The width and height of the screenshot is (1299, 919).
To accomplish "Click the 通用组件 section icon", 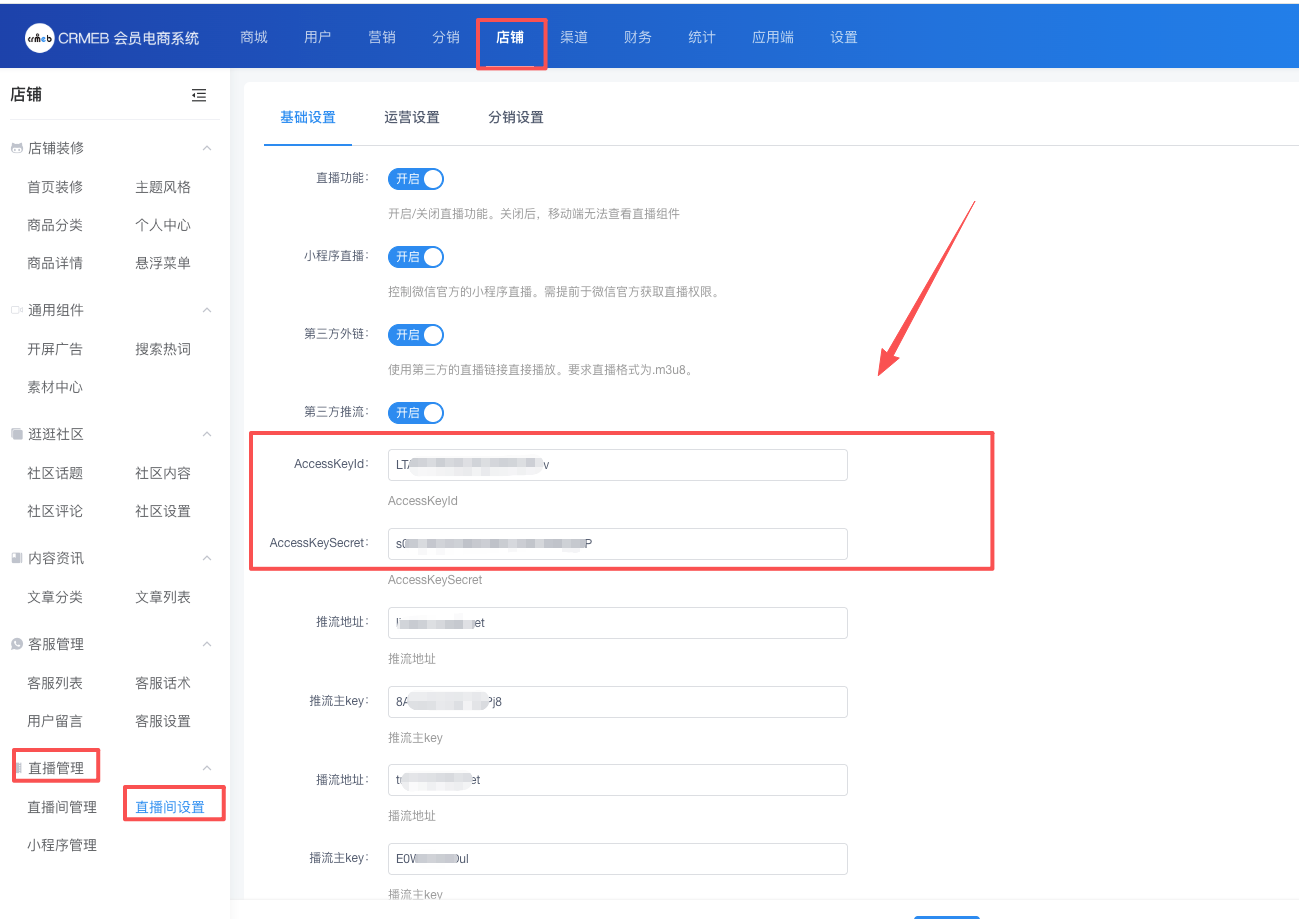I will tap(16, 310).
